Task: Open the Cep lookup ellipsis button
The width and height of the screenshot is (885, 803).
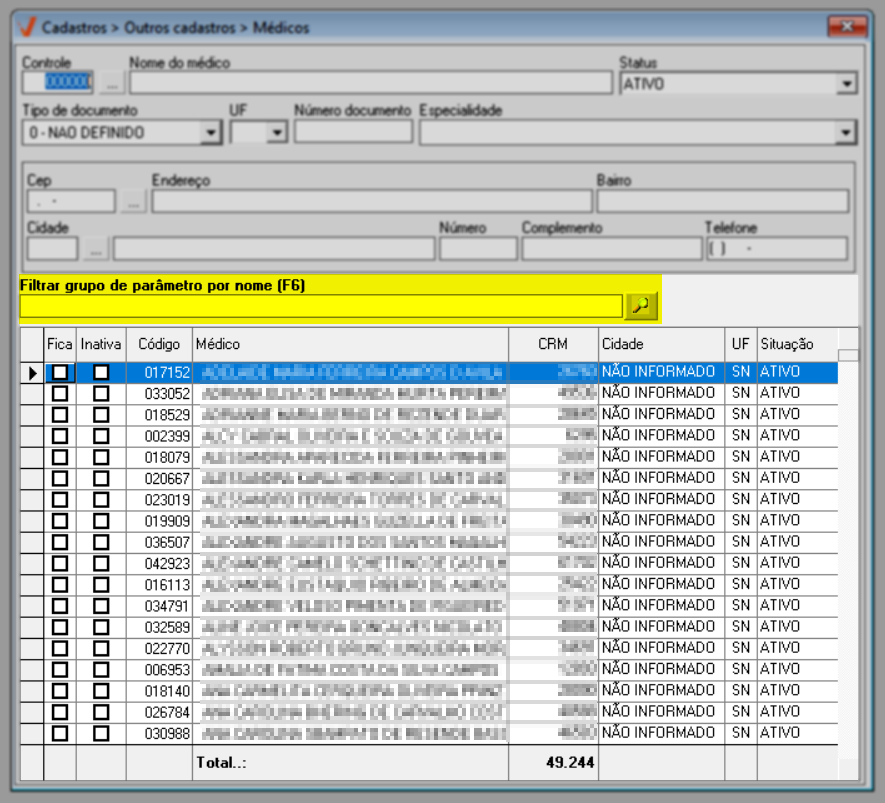Action: (x=133, y=202)
